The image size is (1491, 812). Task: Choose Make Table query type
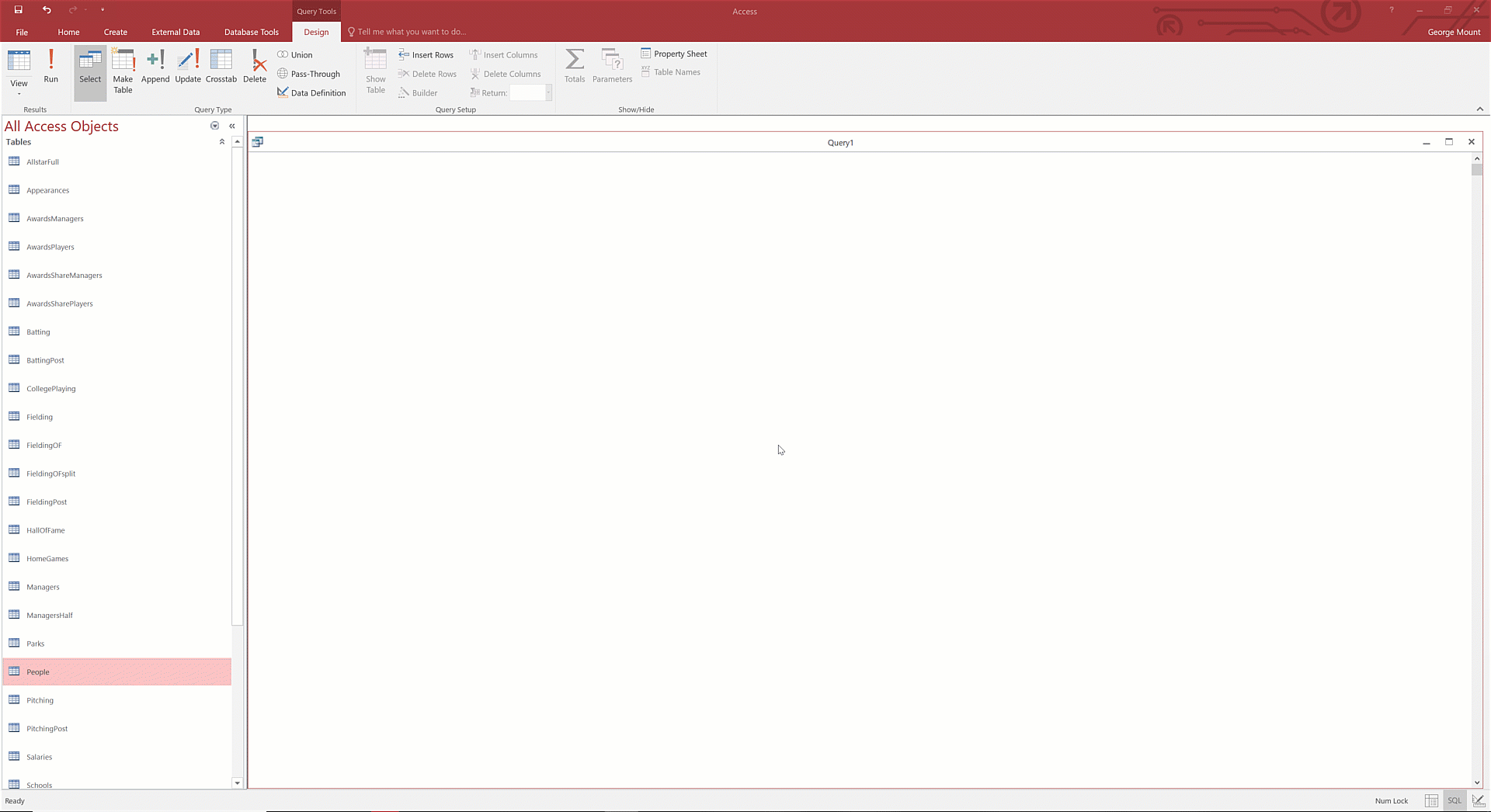(x=123, y=71)
